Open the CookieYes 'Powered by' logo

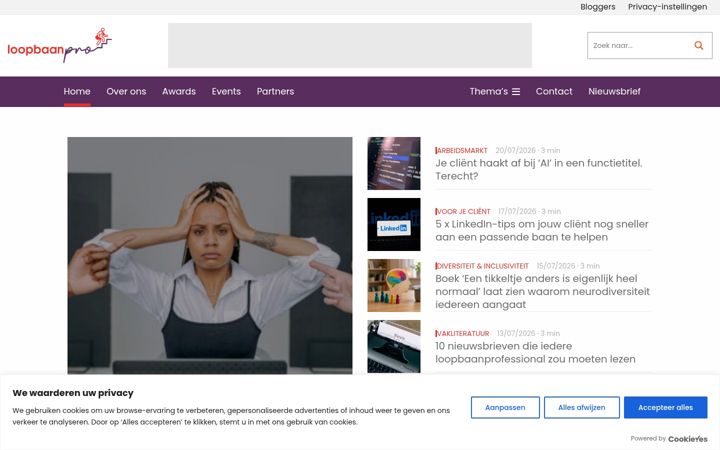(x=687, y=439)
